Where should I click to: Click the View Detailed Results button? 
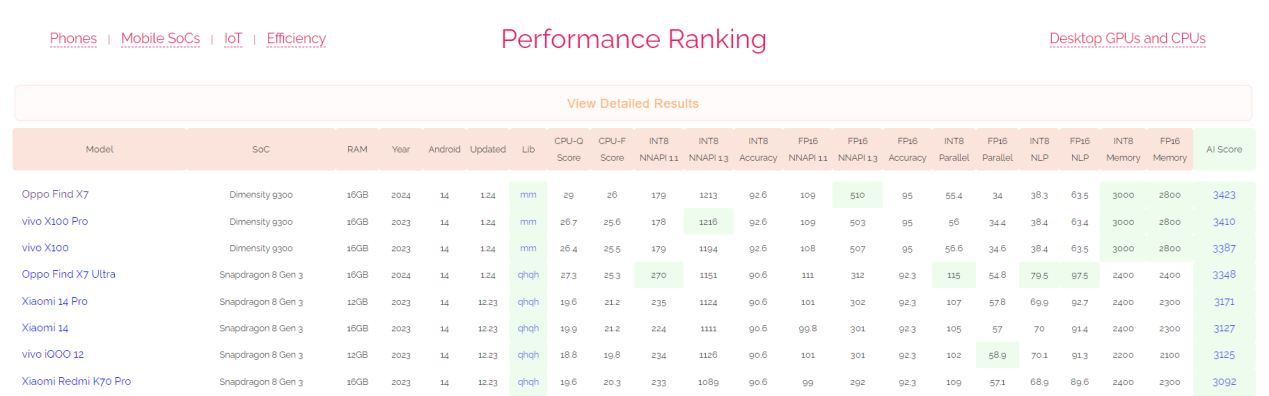633,103
